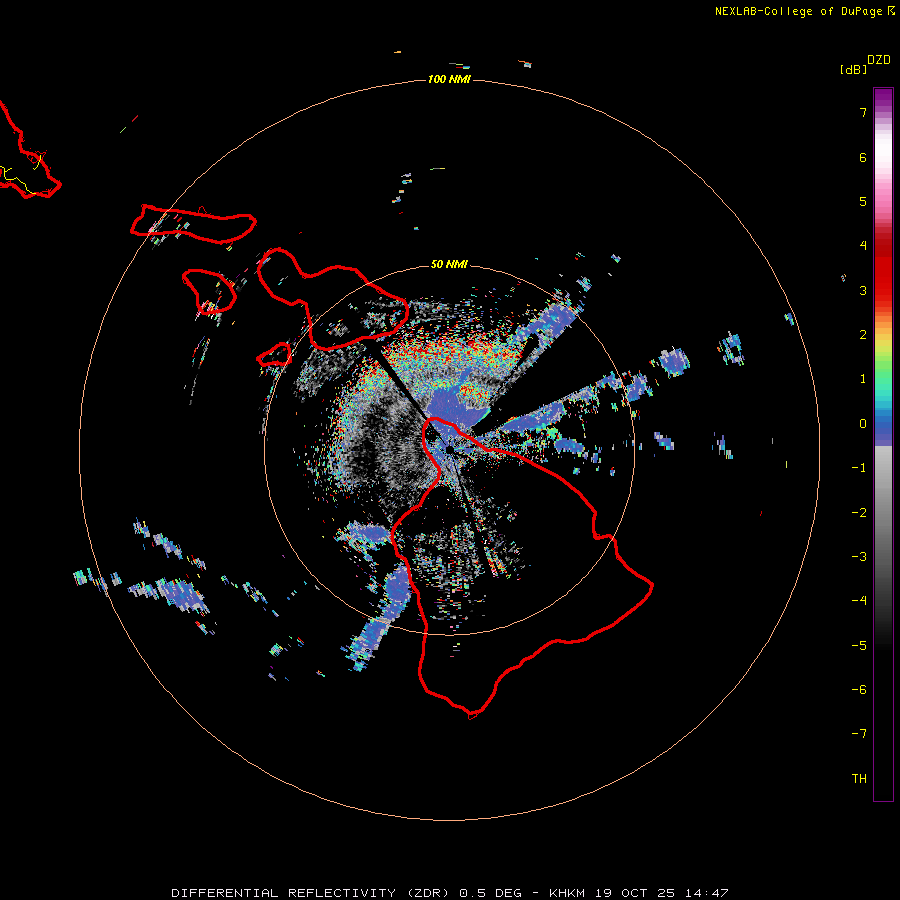This screenshot has width=900, height=900.
Task: Click the [dB] units label
Action: [x=854, y=69]
